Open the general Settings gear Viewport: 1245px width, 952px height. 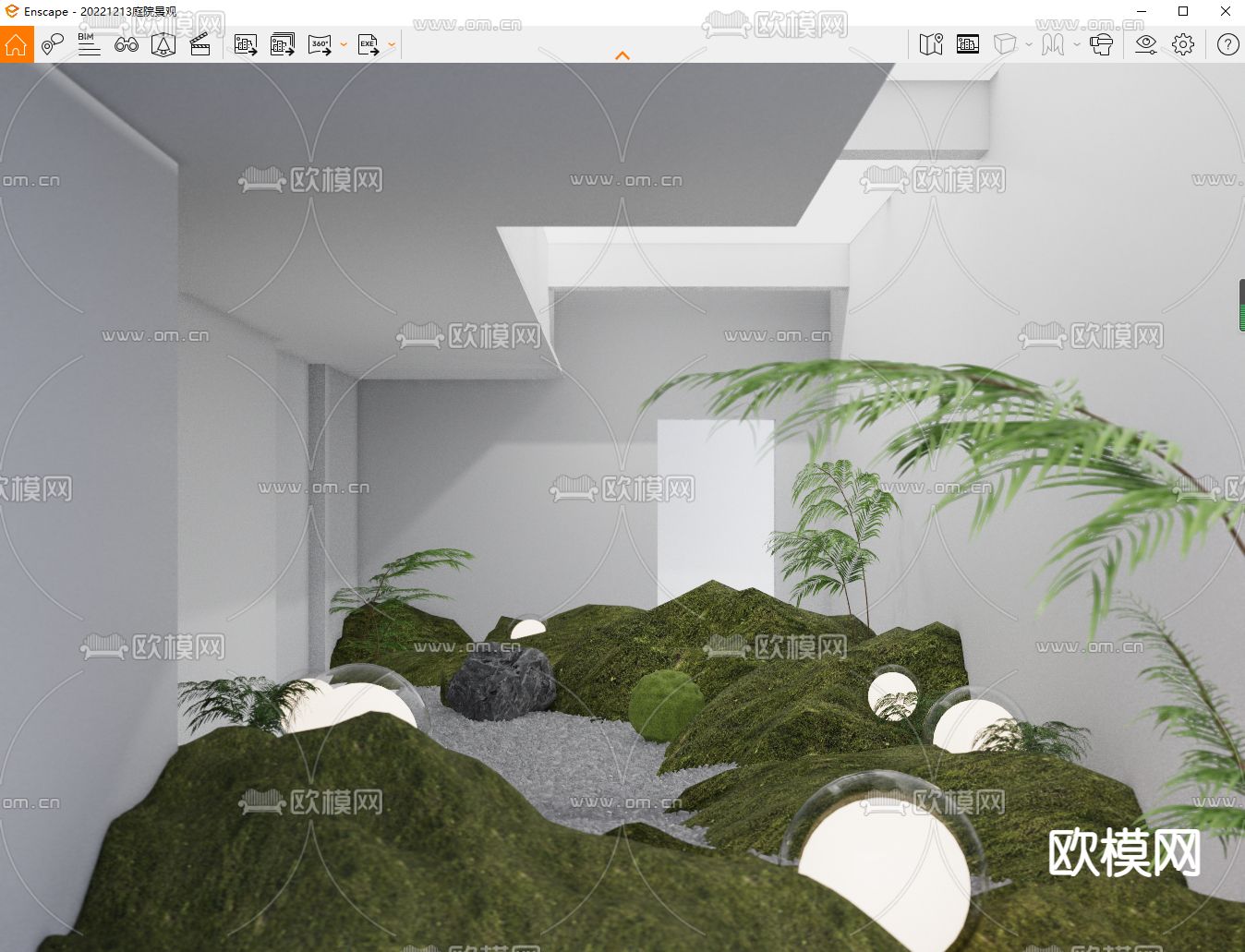tap(1183, 43)
